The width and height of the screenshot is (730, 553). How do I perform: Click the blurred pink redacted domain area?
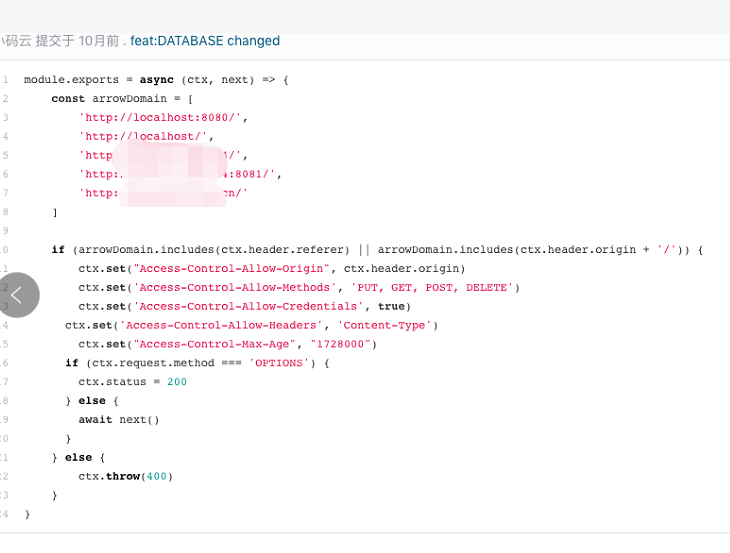click(x=170, y=174)
